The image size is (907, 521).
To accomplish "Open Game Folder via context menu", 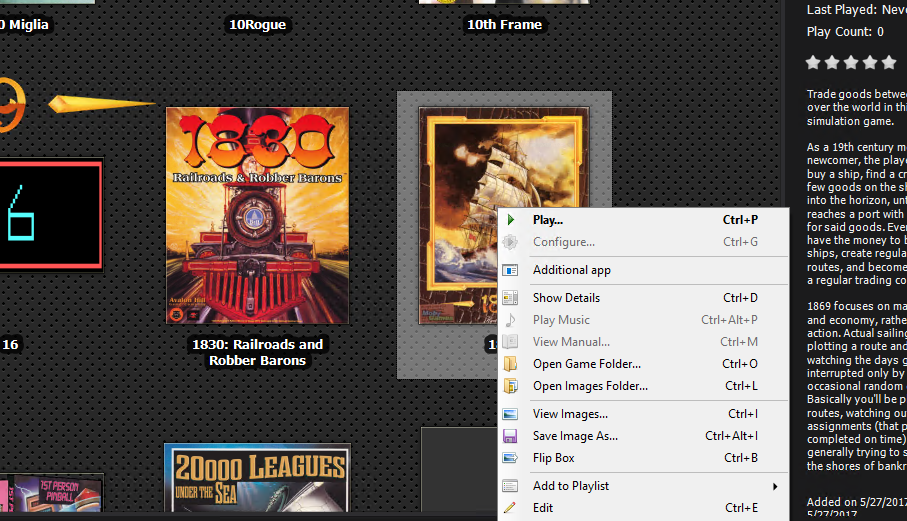I will pyautogui.click(x=643, y=364).
